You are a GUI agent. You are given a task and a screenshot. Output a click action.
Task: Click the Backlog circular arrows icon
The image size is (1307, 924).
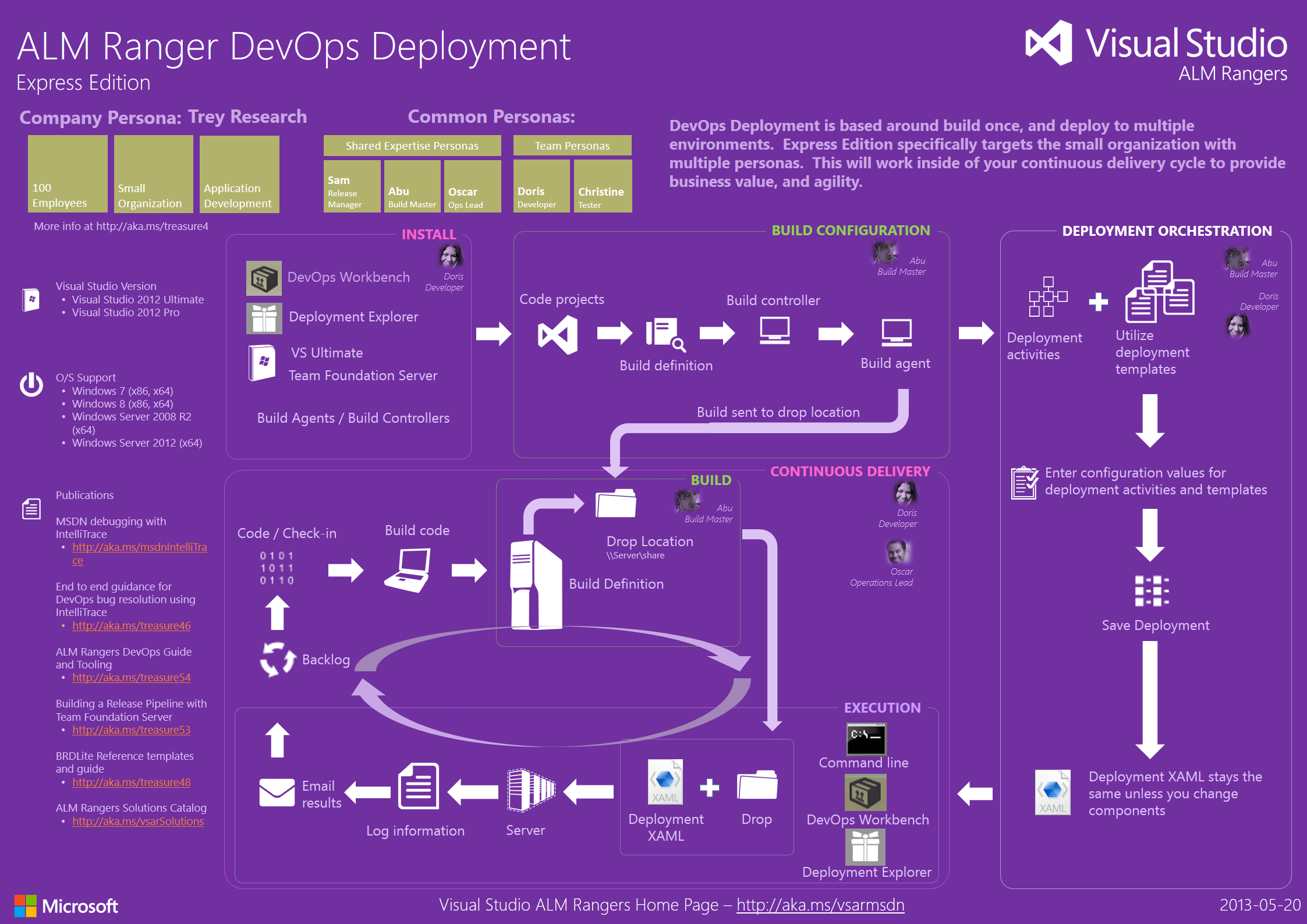click(x=277, y=659)
